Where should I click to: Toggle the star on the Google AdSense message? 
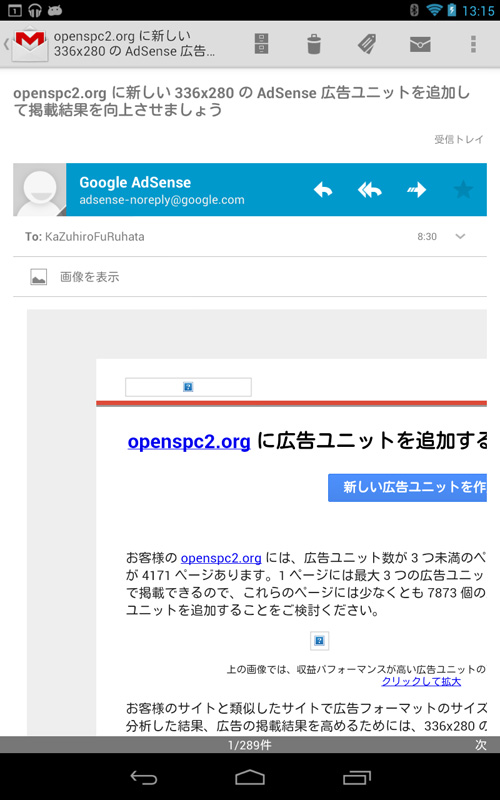463,190
